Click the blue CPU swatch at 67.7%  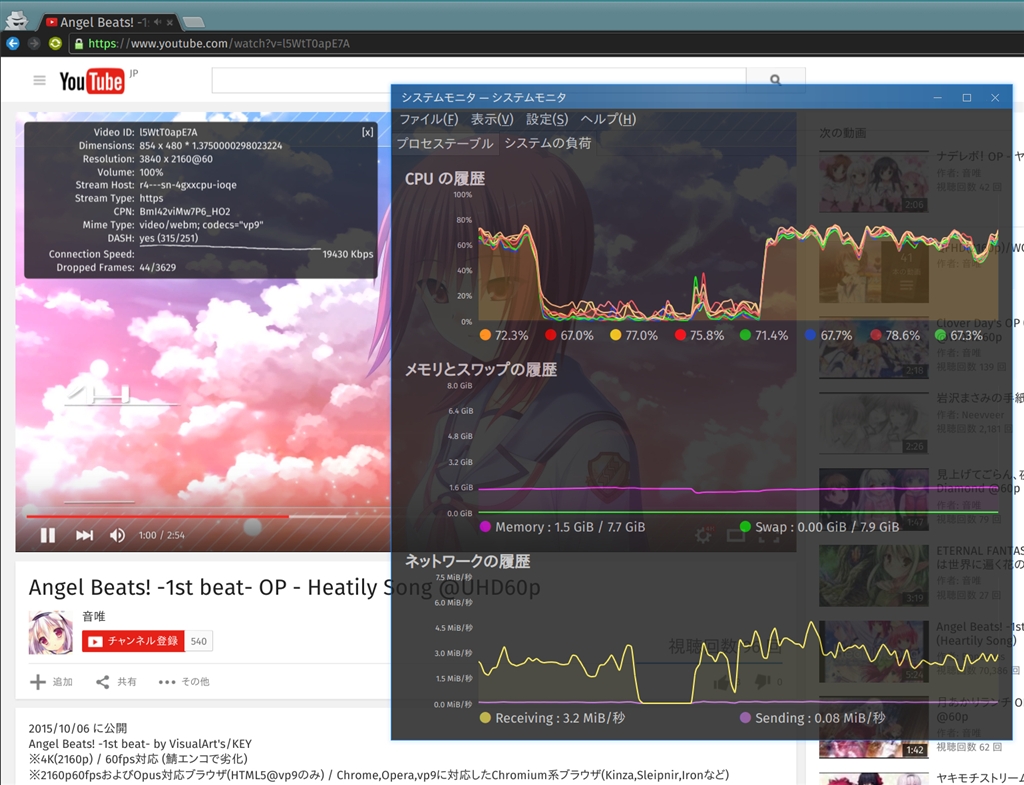pos(810,335)
